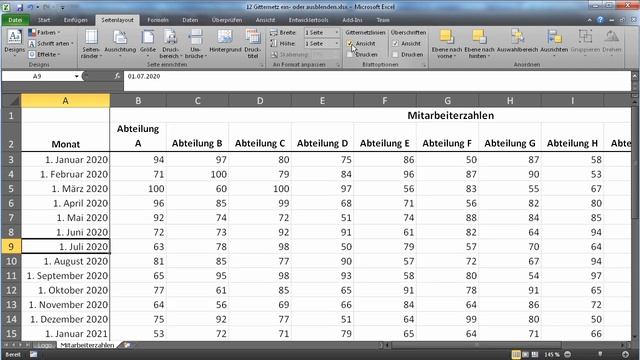Select the Mitarbeiterzahlen sheet tab
Image resolution: width=640 pixels, height=360 pixels.
point(87,345)
